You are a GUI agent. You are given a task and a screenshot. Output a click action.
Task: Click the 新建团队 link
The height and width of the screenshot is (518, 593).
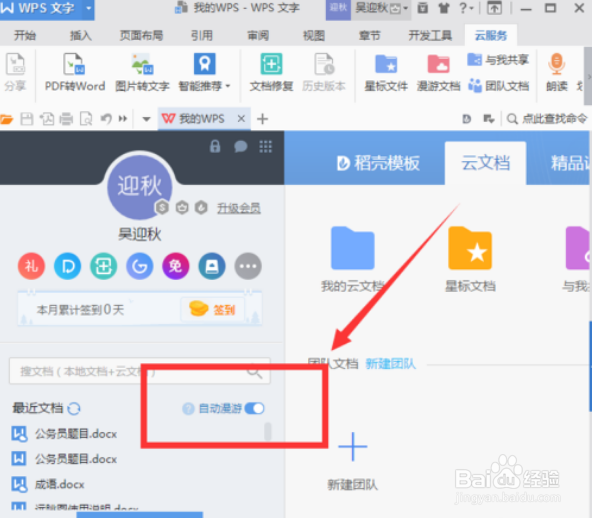(390, 364)
